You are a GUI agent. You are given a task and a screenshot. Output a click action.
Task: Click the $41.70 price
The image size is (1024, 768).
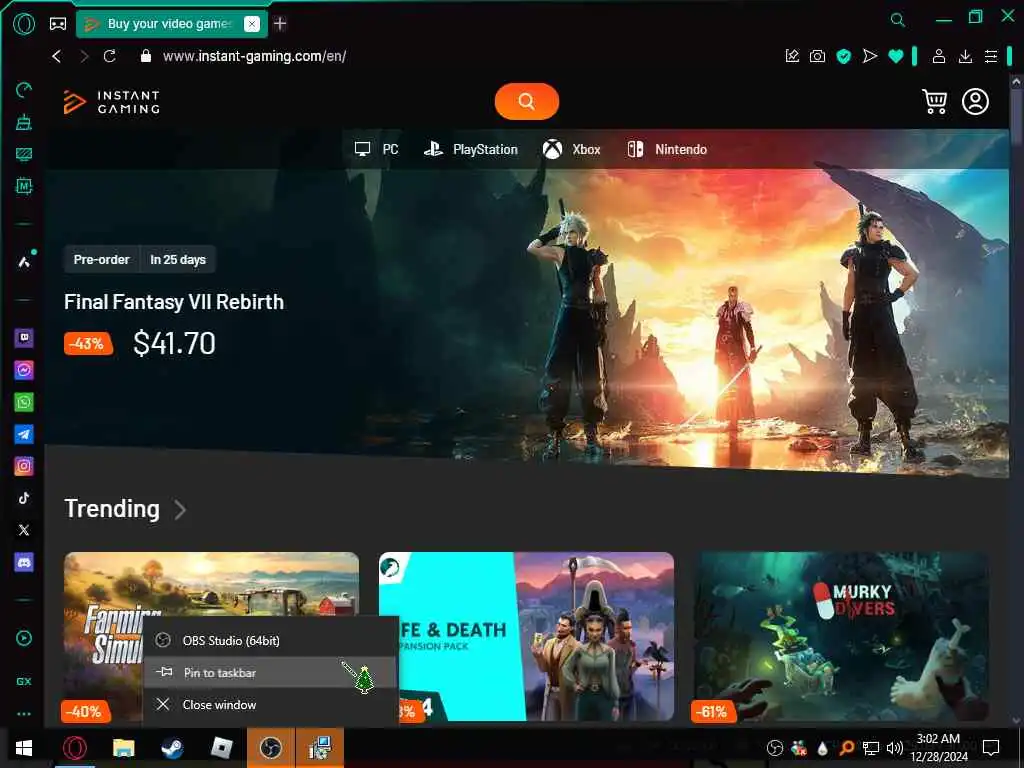pos(174,344)
